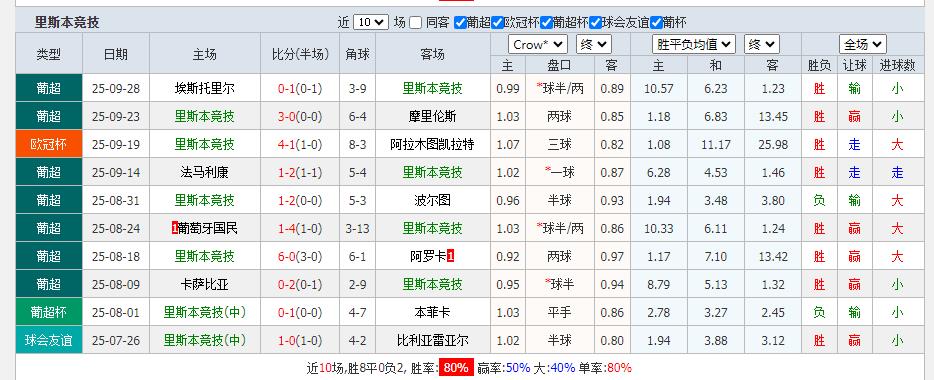Uncheck the 葡超杯 filter checkbox
This screenshot has height=380, width=934.
click(546, 23)
